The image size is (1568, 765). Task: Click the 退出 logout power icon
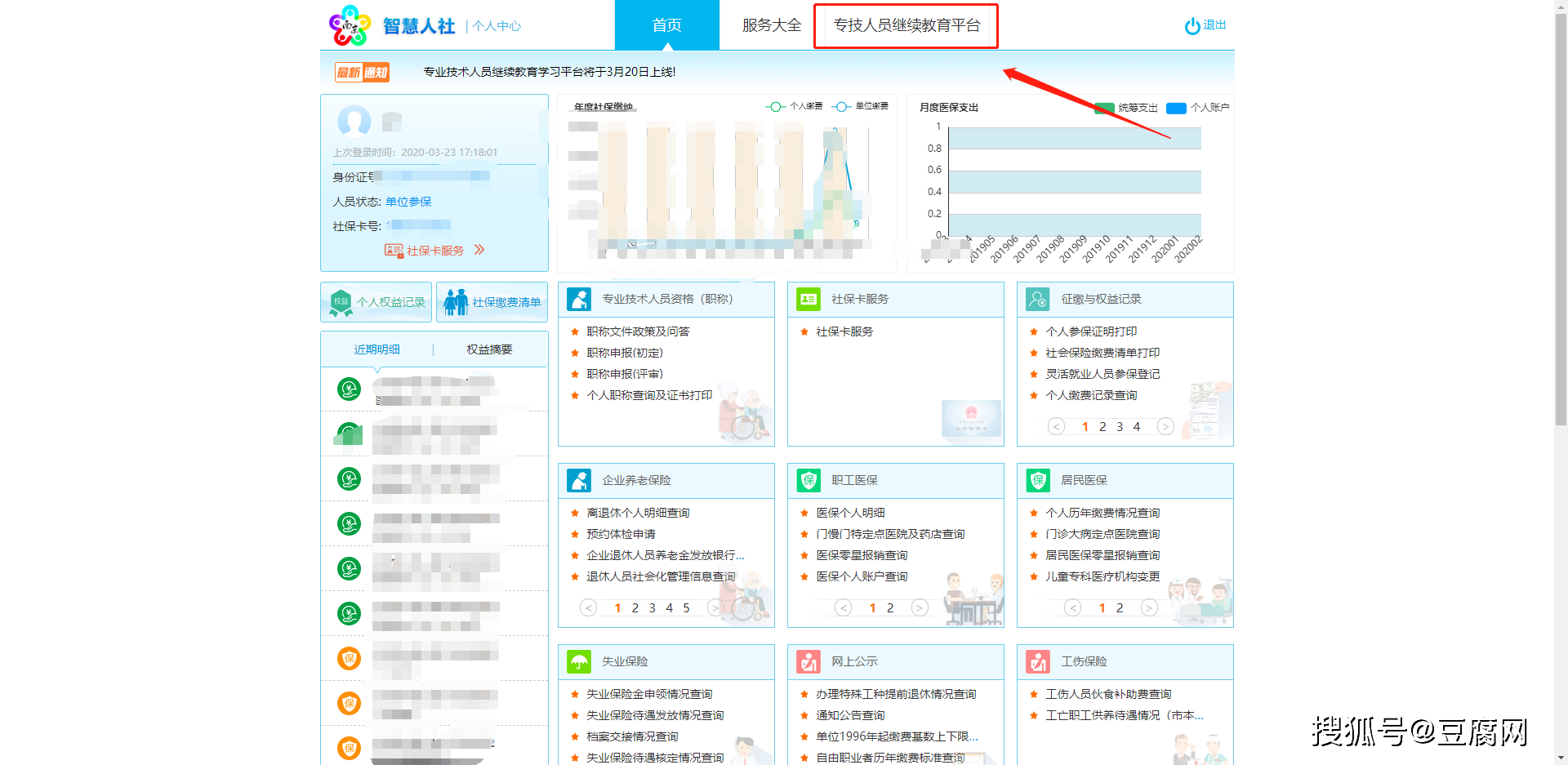(x=1192, y=26)
